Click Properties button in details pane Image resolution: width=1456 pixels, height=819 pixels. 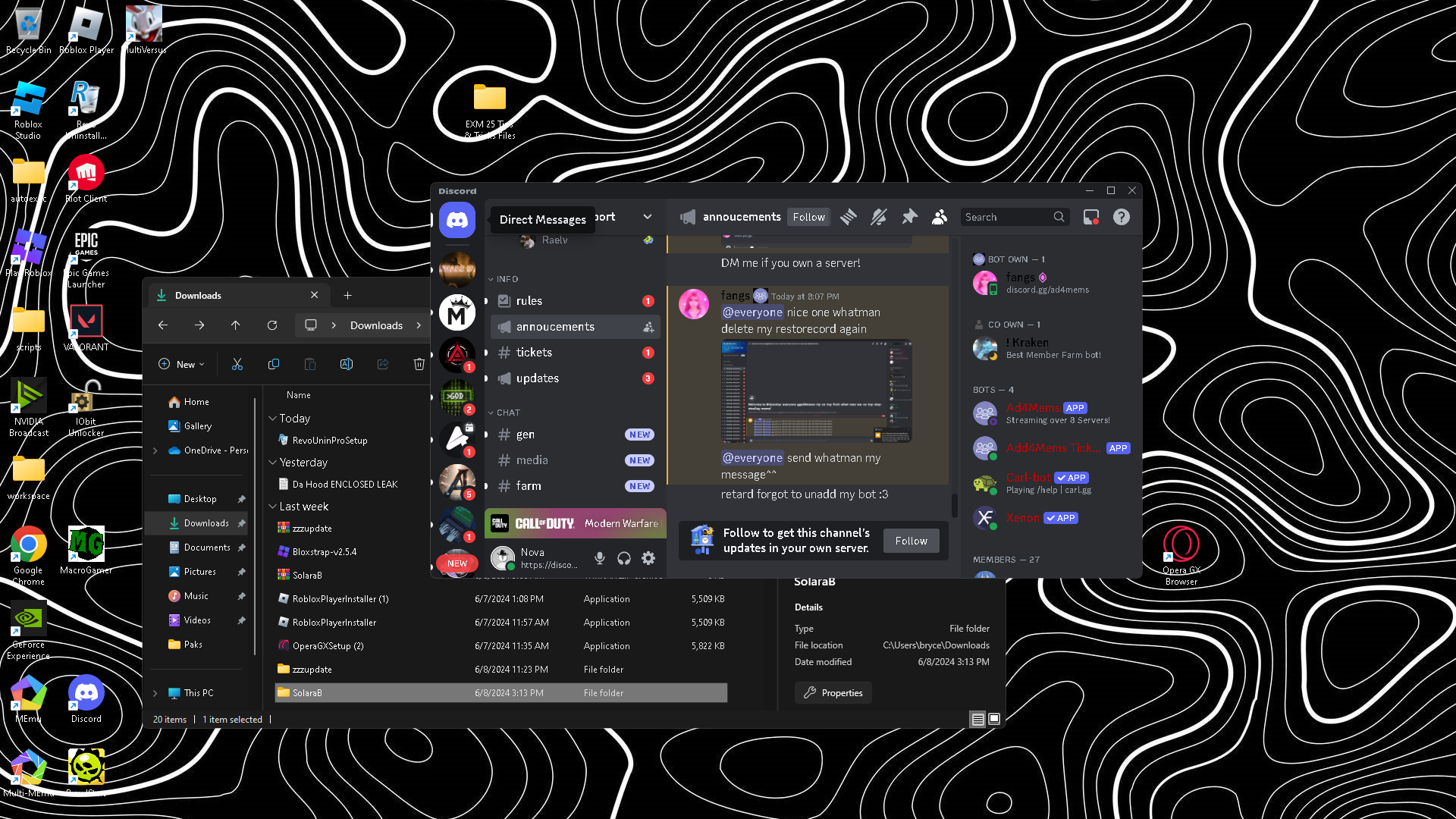pyautogui.click(x=833, y=693)
